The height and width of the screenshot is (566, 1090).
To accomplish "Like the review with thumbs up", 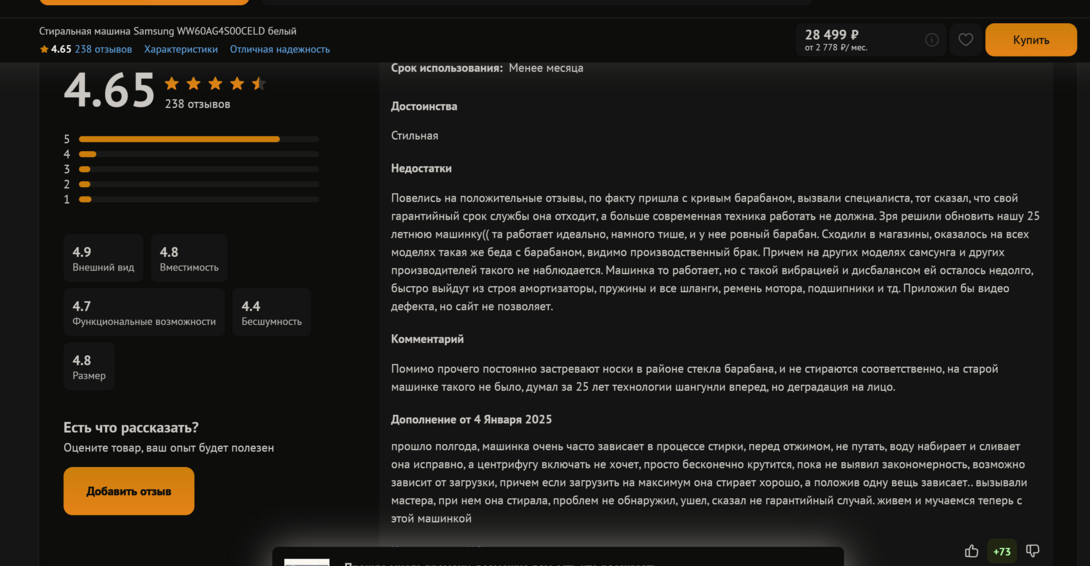I will pos(971,551).
